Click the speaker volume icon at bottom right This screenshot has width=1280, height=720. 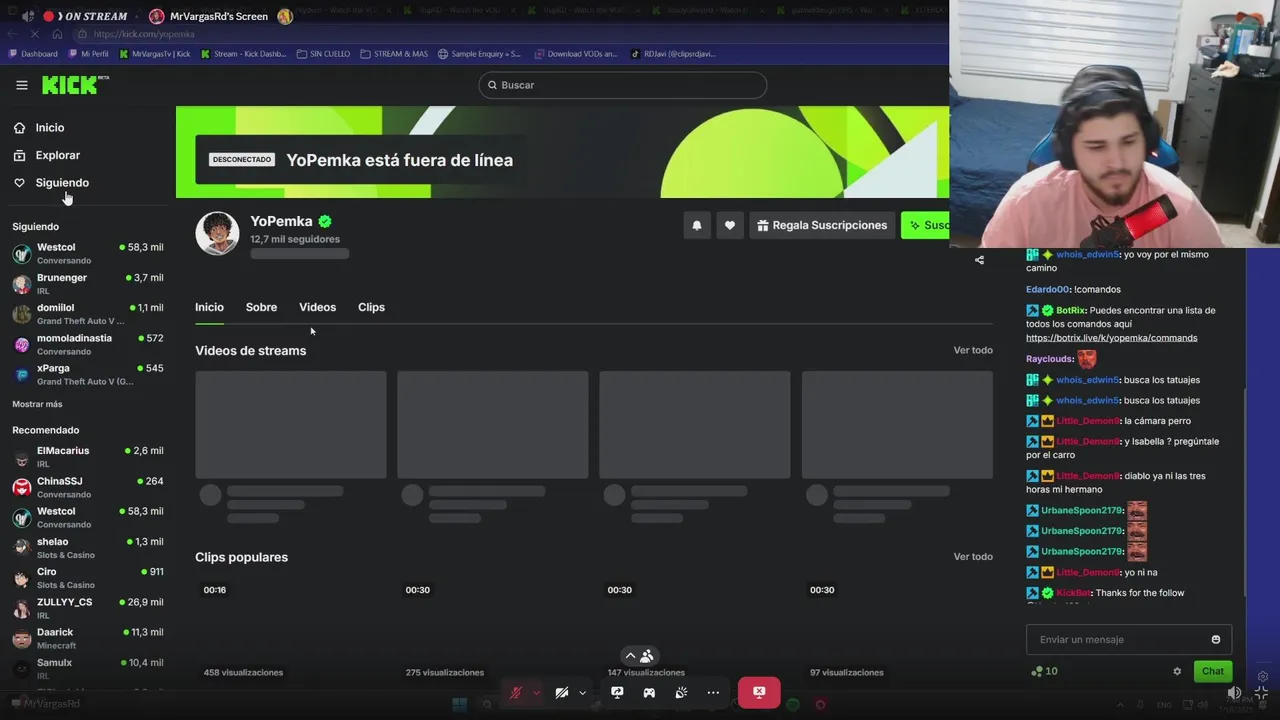point(1235,692)
